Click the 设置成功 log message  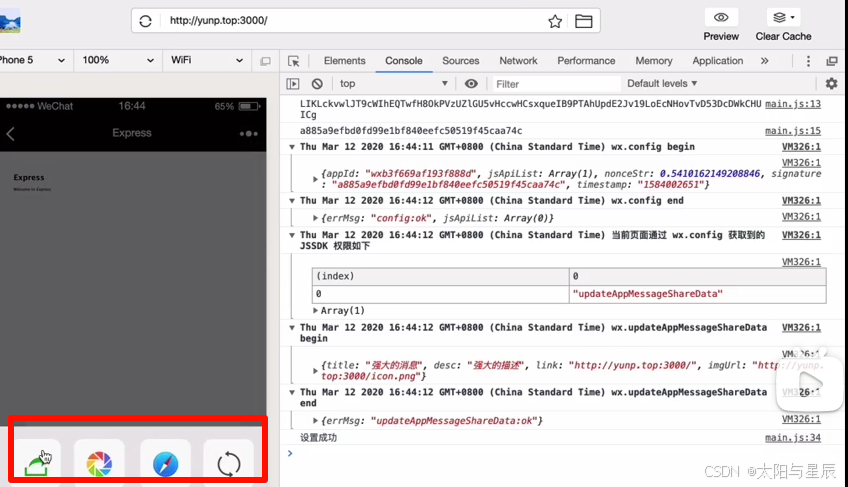(x=319, y=438)
